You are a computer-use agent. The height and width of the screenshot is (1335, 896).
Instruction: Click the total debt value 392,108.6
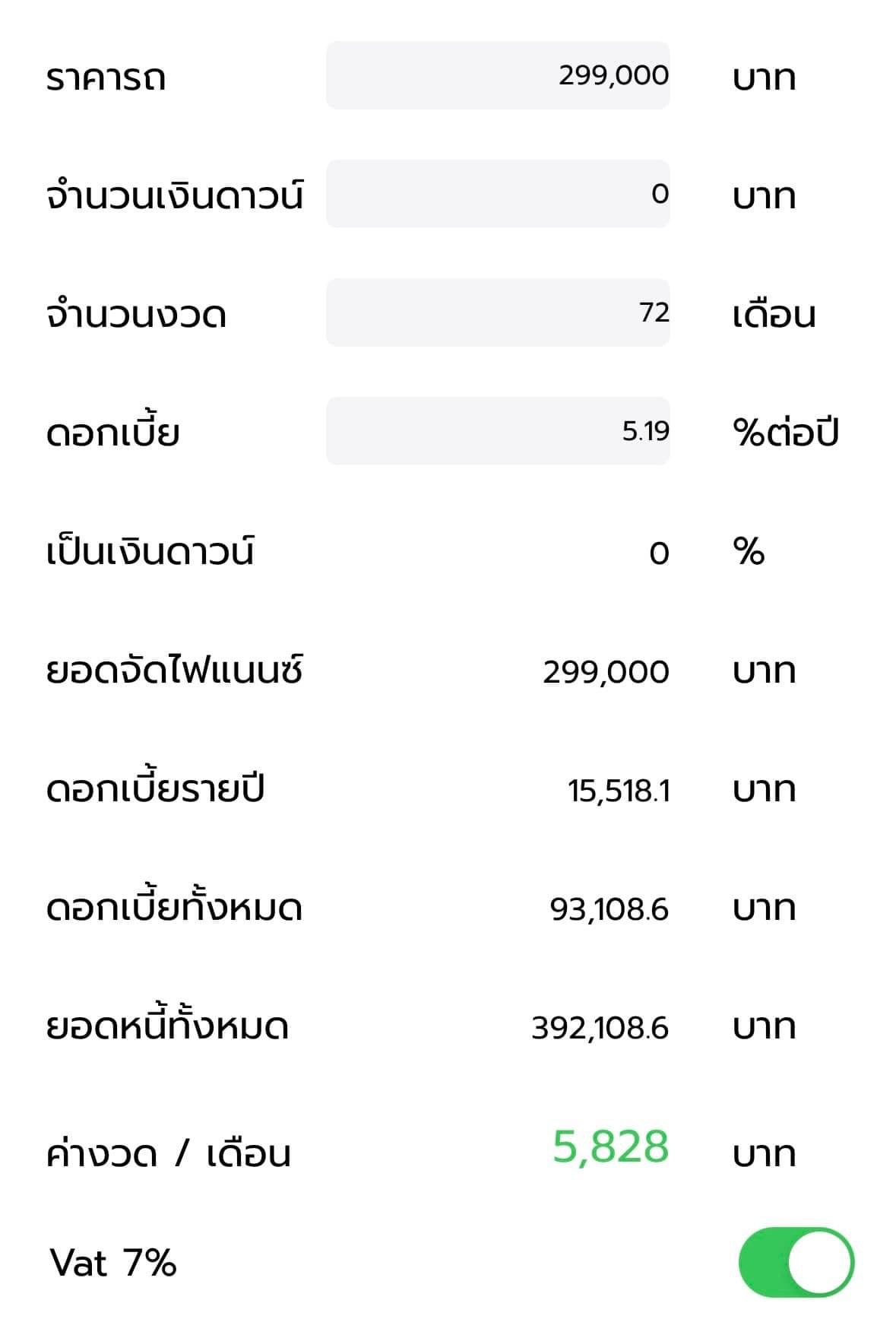pos(600,1028)
